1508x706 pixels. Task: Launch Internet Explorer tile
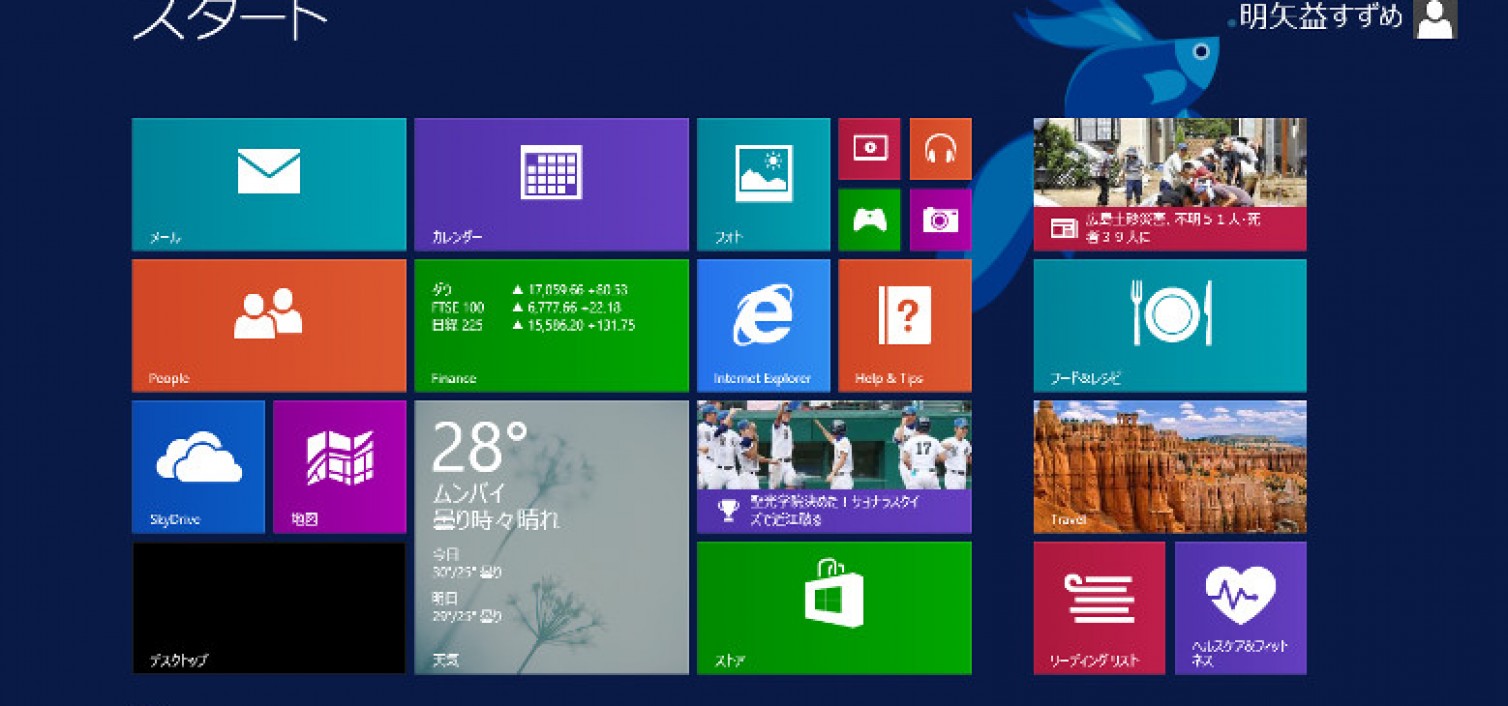point(764,326)
